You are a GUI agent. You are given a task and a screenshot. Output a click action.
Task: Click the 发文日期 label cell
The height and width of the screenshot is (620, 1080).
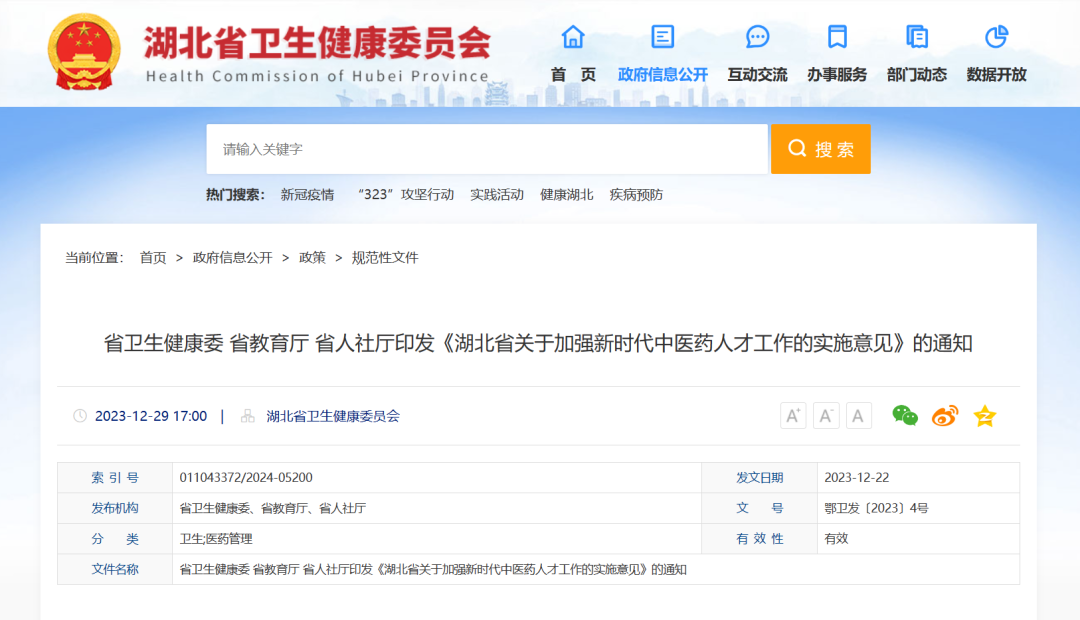tap(760, 477)
